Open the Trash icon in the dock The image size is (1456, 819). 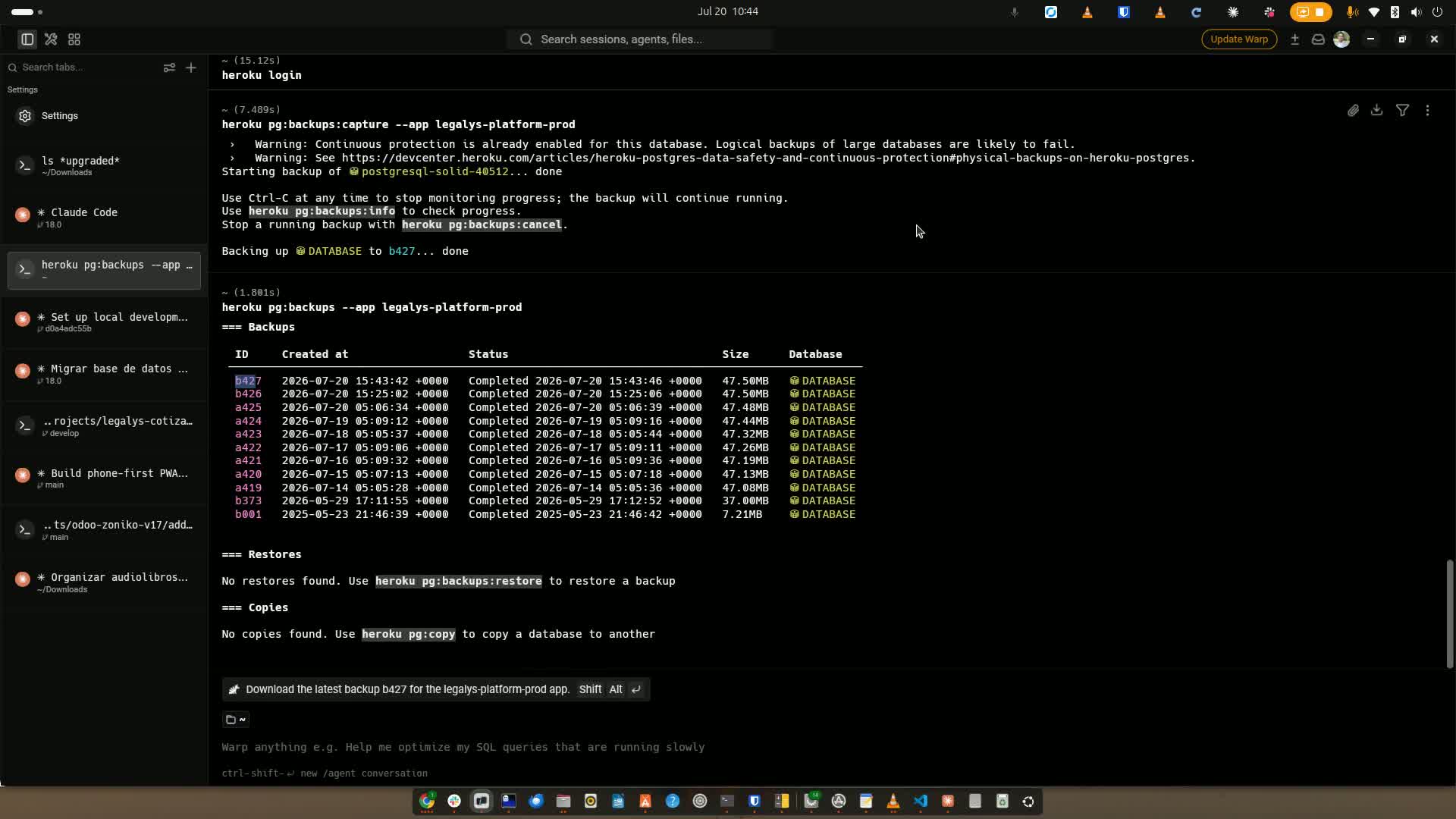(x=1003, y=801)
